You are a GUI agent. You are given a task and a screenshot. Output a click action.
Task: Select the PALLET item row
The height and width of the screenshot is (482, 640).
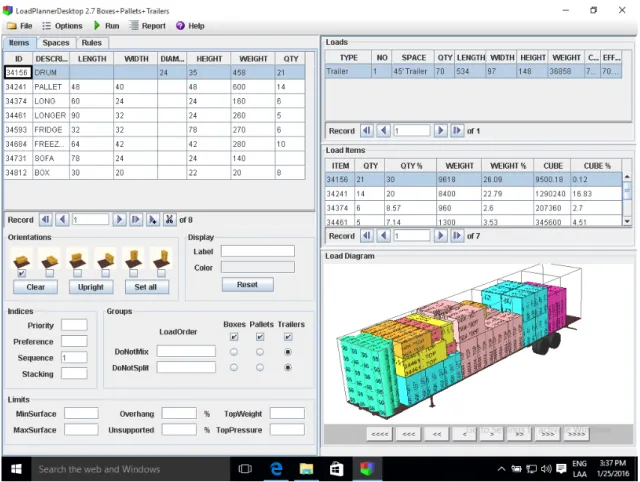pos(154,87)
